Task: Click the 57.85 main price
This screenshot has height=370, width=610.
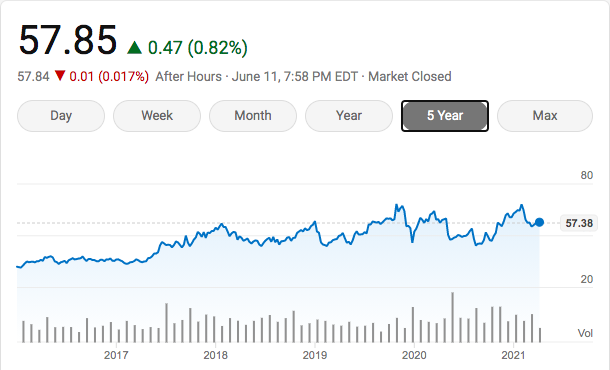Action: click(68, 40)
